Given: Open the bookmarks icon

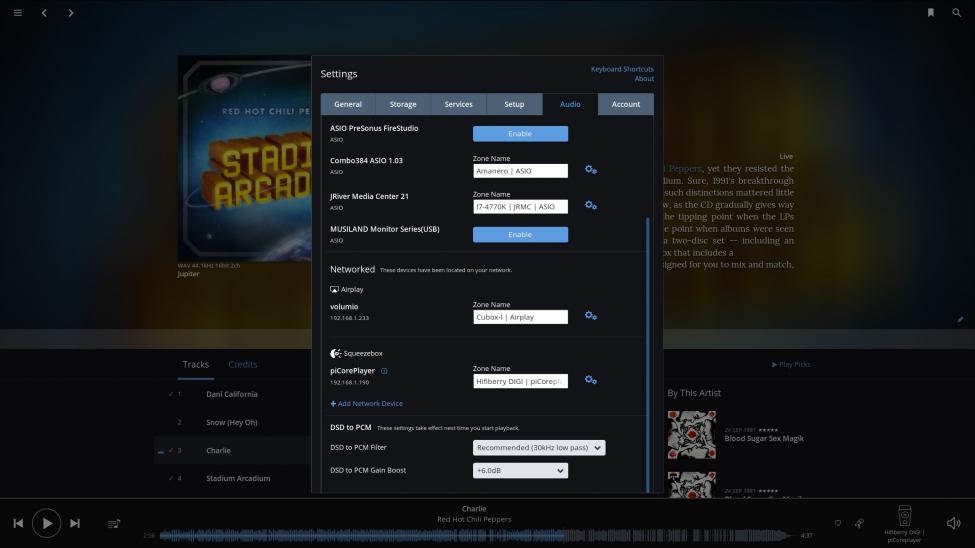Looking at the screenshot, I should click(x=931, y=12).
